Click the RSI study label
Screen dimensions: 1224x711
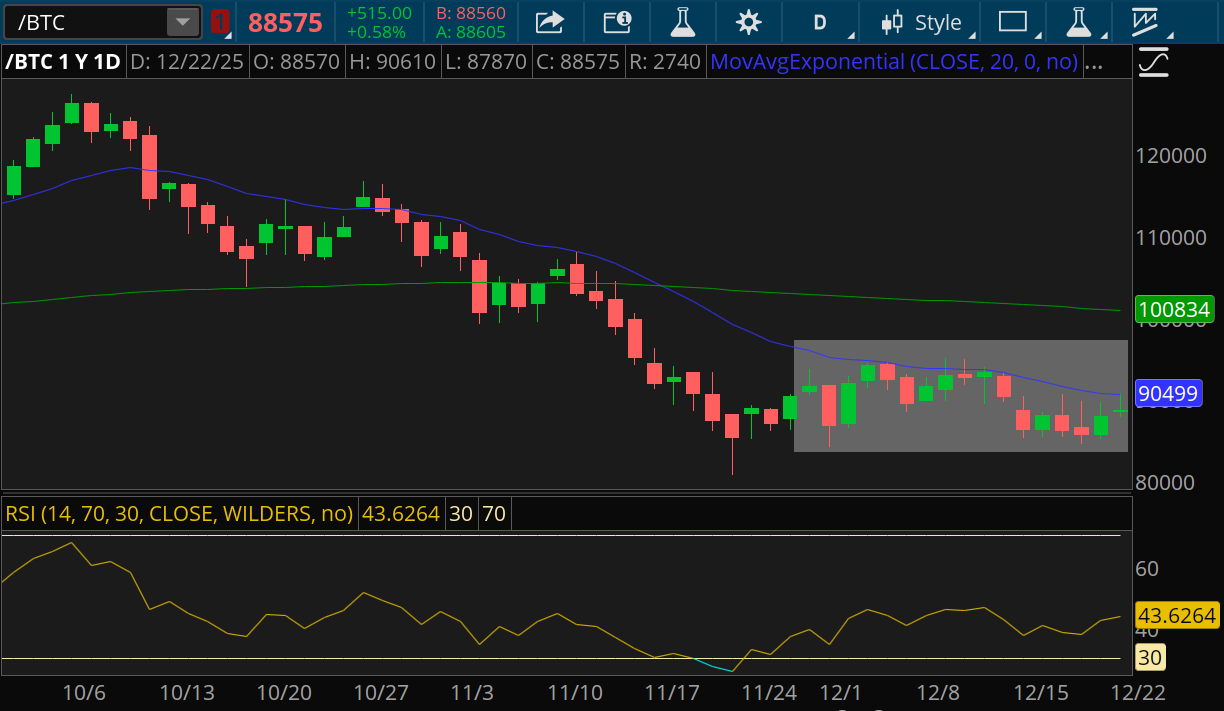click(180, 514)
